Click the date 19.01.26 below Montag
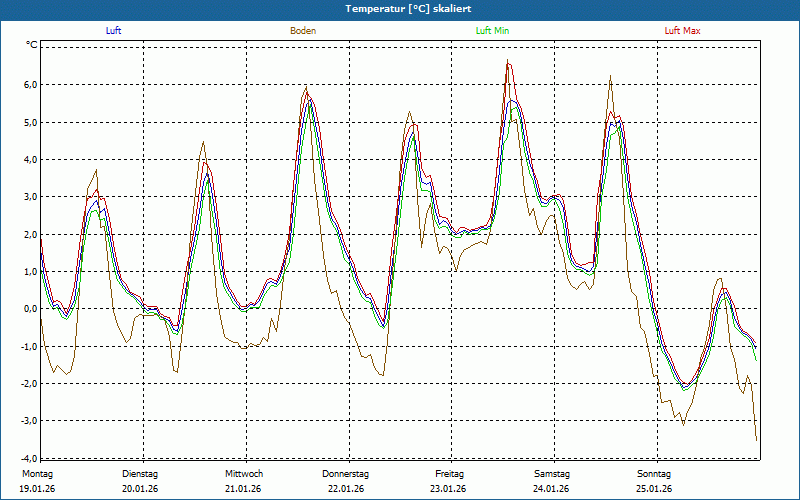800x500 pixels. tap(37, 489)
